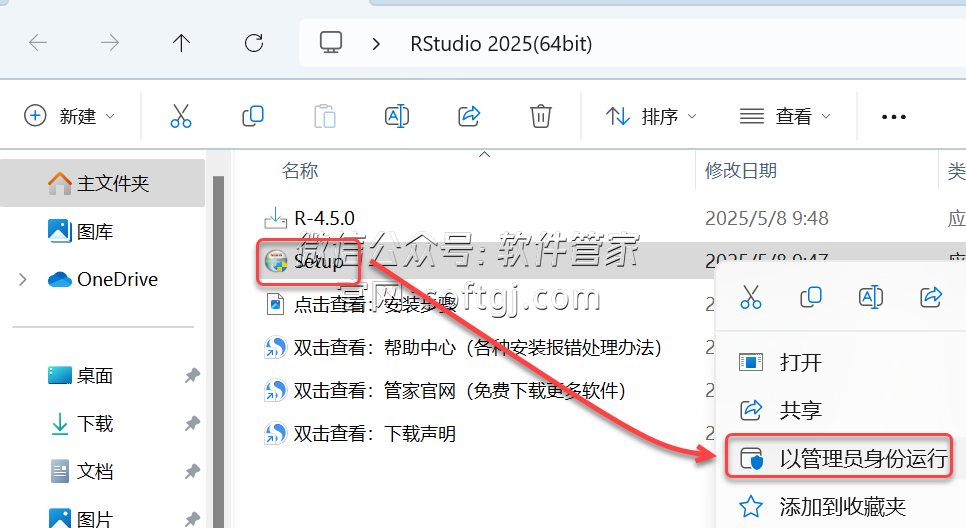Go forward with the right arrow button

(110, 43)
